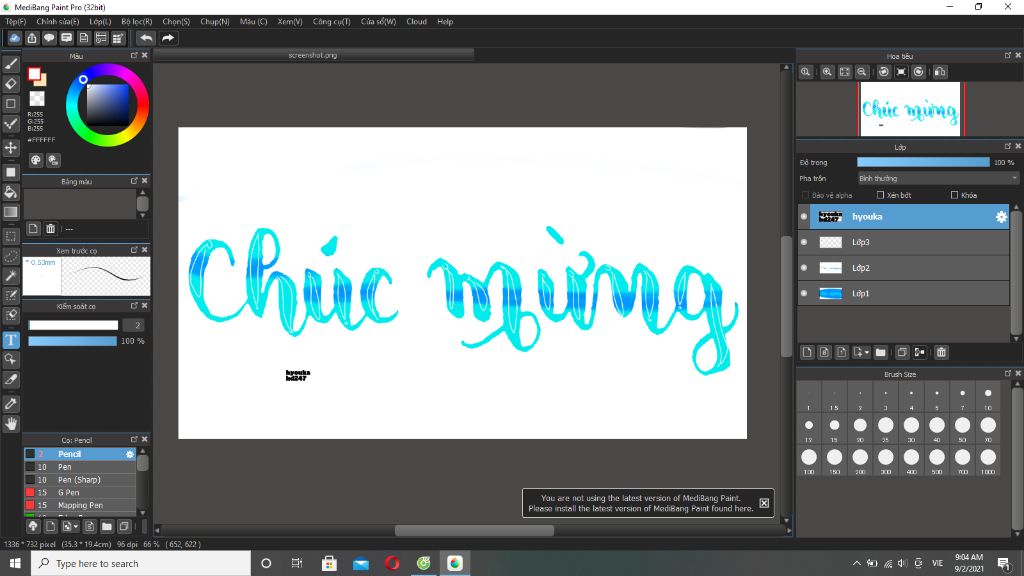Open gear settings of the hyouka layer

click(x=1001, y=217)
